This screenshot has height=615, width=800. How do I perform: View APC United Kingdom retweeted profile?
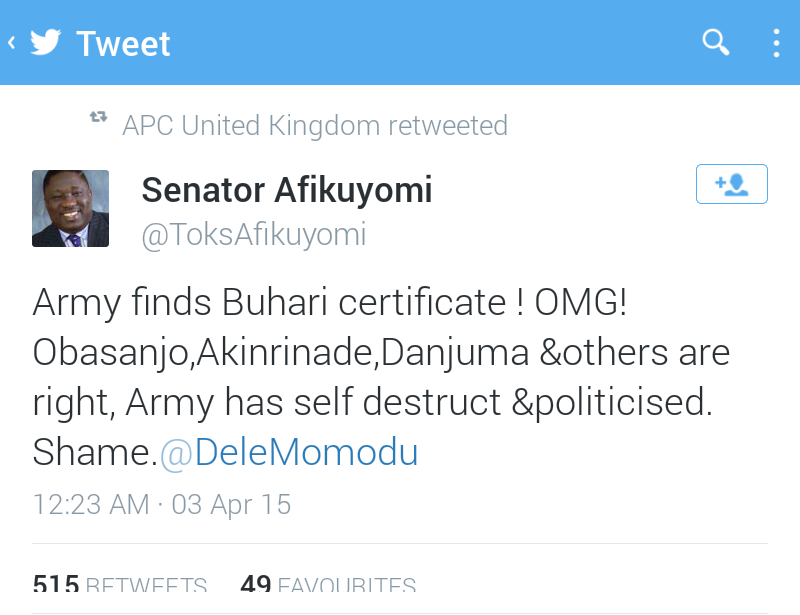[315, 126]
